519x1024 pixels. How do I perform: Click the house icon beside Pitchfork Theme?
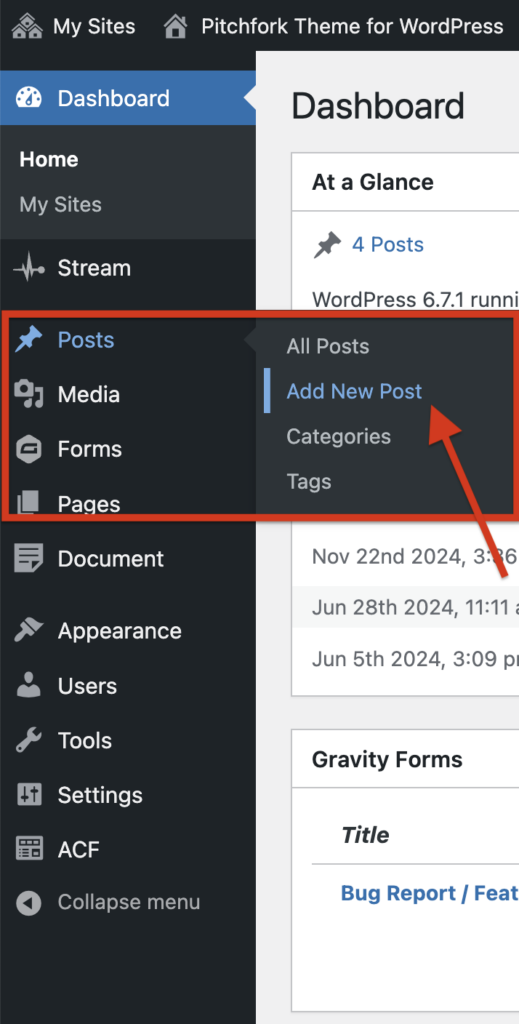coord(175,26)
